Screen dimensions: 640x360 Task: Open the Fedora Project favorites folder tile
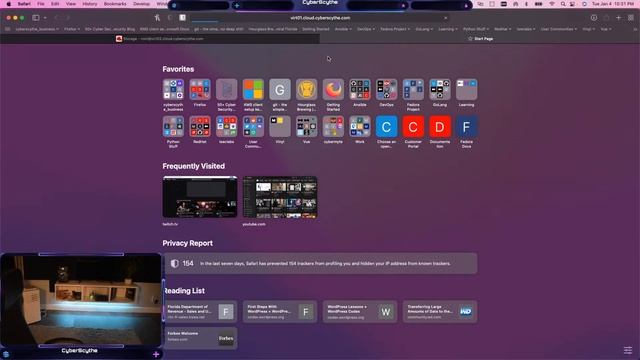click(x=413, y=90)
